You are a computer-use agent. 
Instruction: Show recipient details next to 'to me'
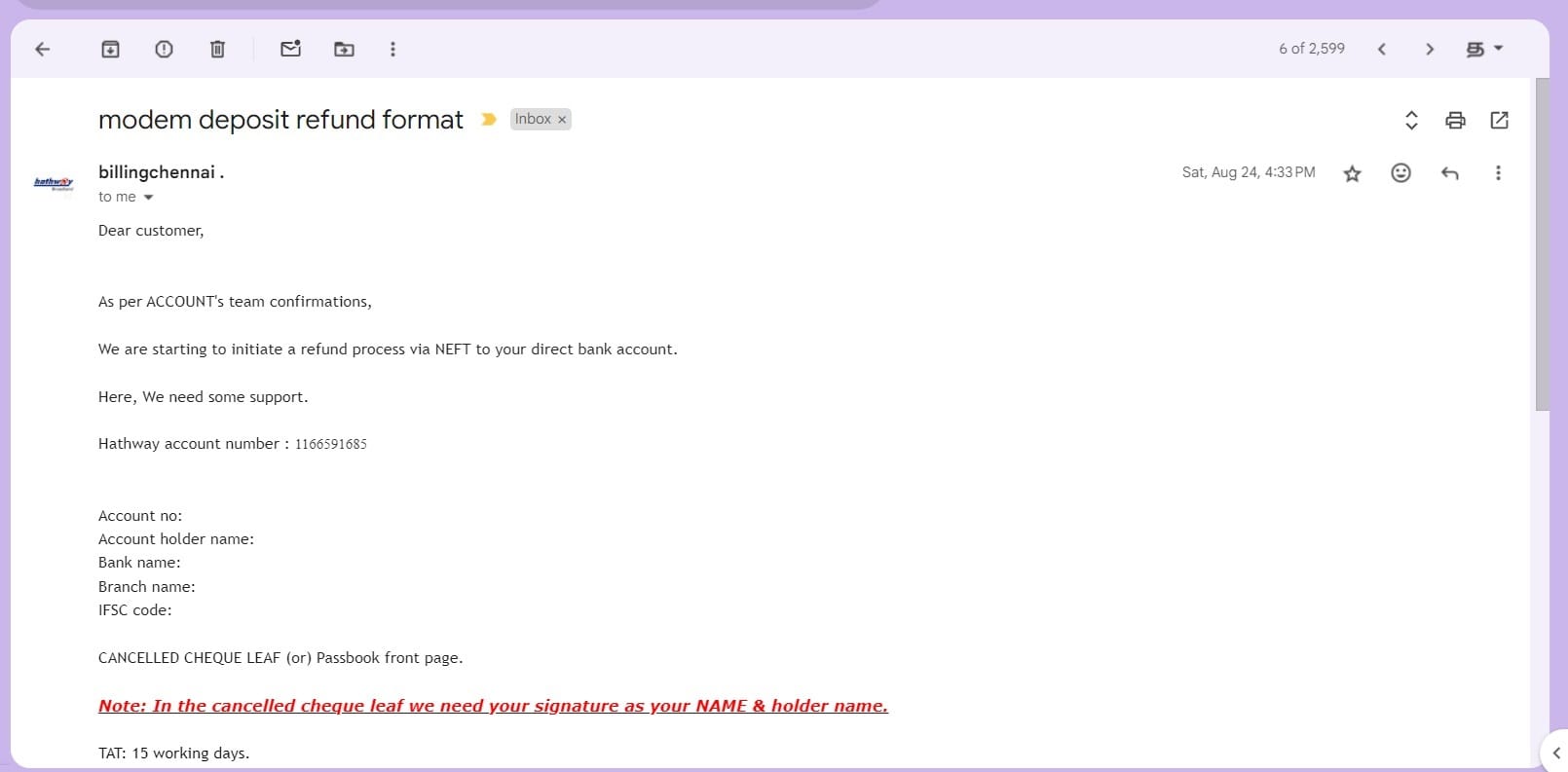point(148,198)
